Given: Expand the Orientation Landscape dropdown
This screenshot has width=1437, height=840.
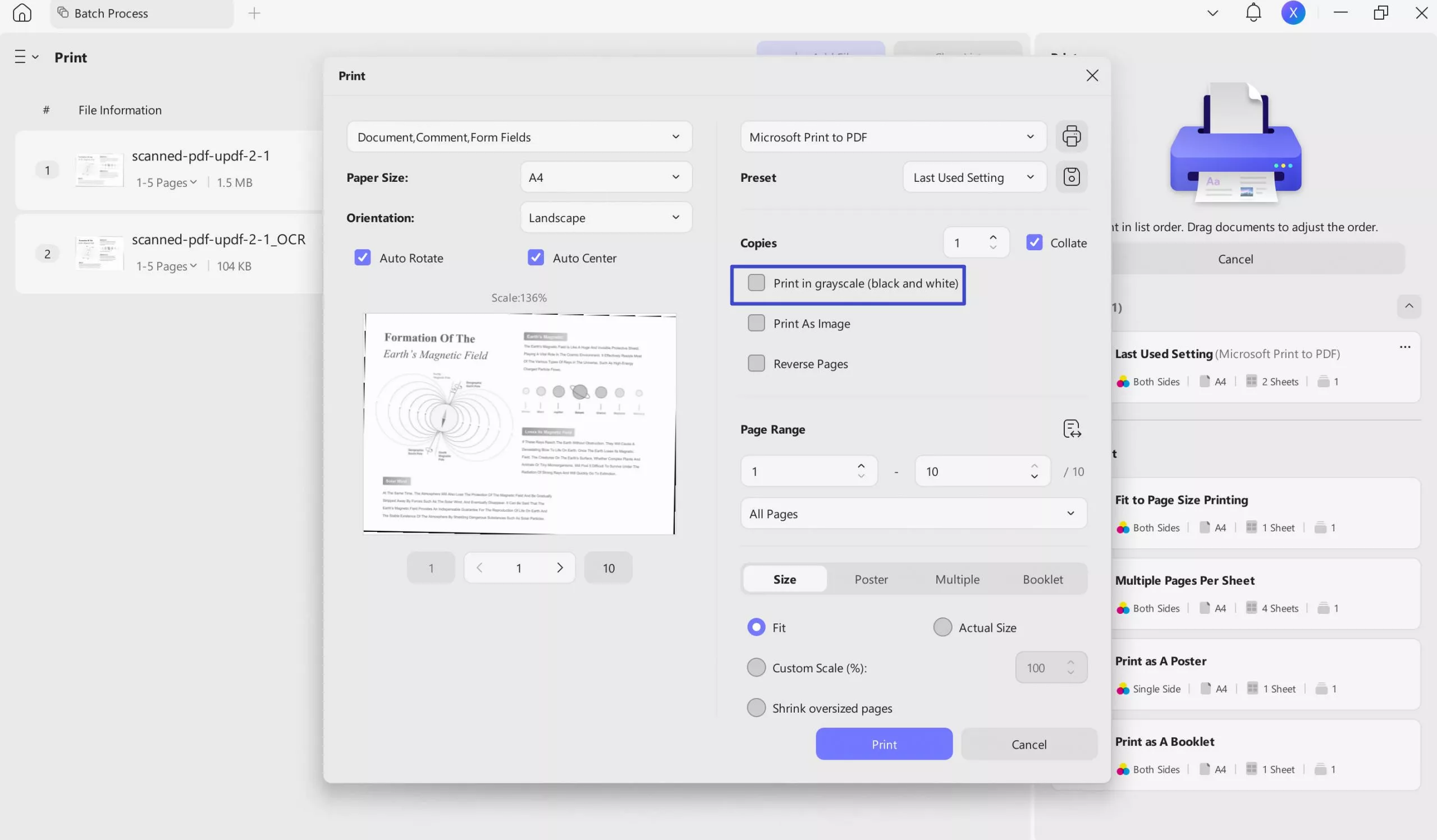Looking at the screenshot, I should (606, 218).
